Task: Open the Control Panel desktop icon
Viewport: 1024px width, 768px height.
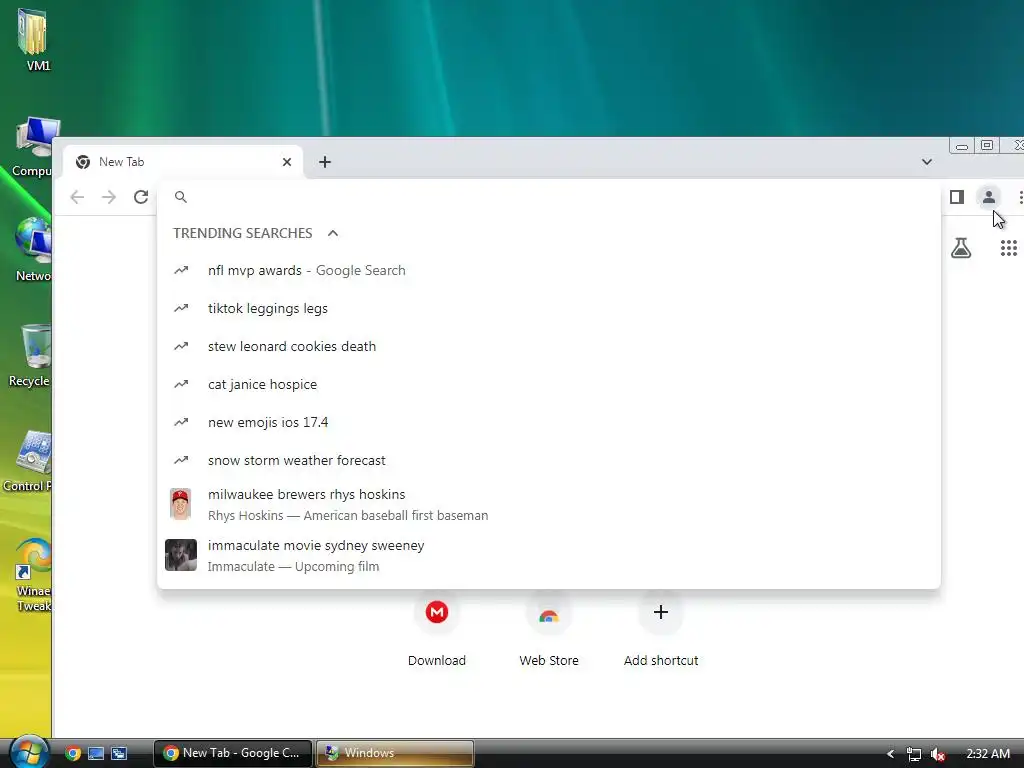Action: coord(27,460)
